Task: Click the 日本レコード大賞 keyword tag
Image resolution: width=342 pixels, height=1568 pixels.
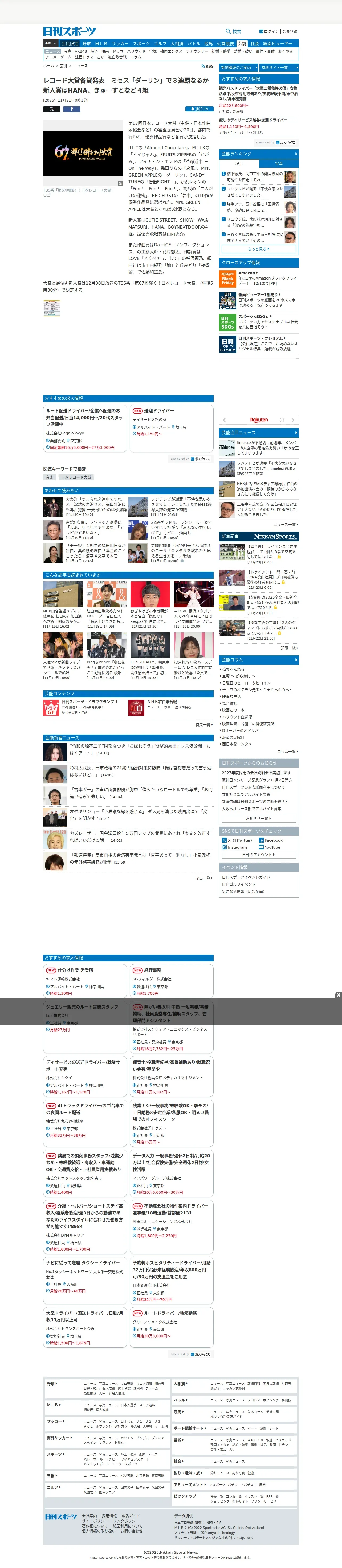Action: (76, 477)
